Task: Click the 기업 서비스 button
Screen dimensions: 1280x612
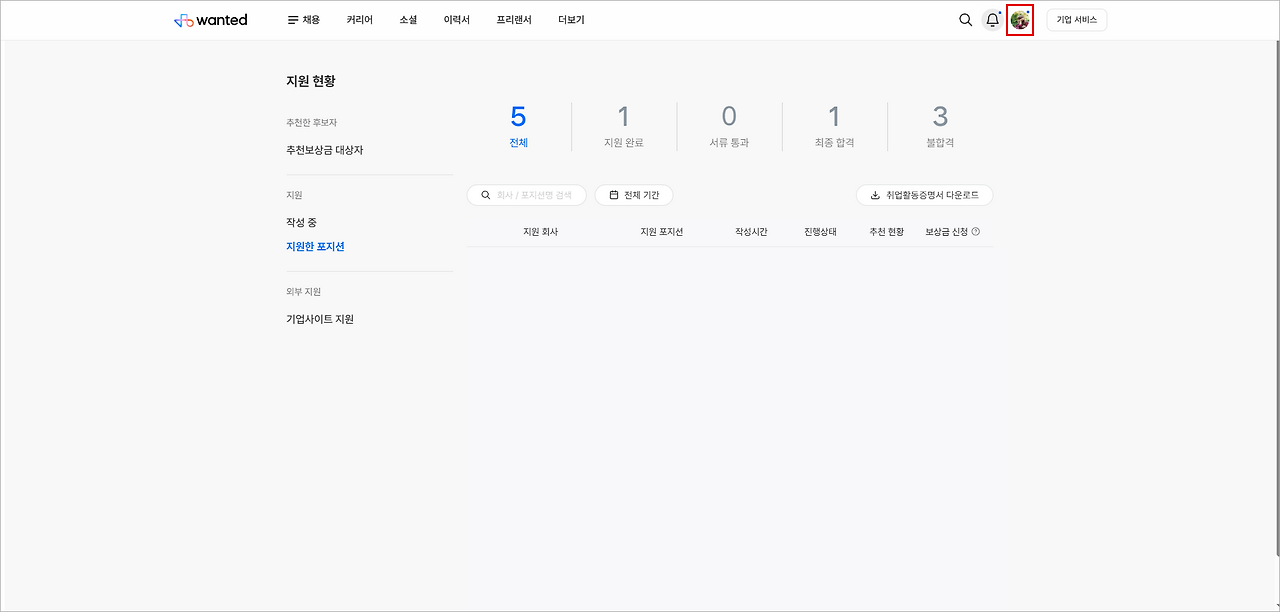Action: [x=1077, y=20]
